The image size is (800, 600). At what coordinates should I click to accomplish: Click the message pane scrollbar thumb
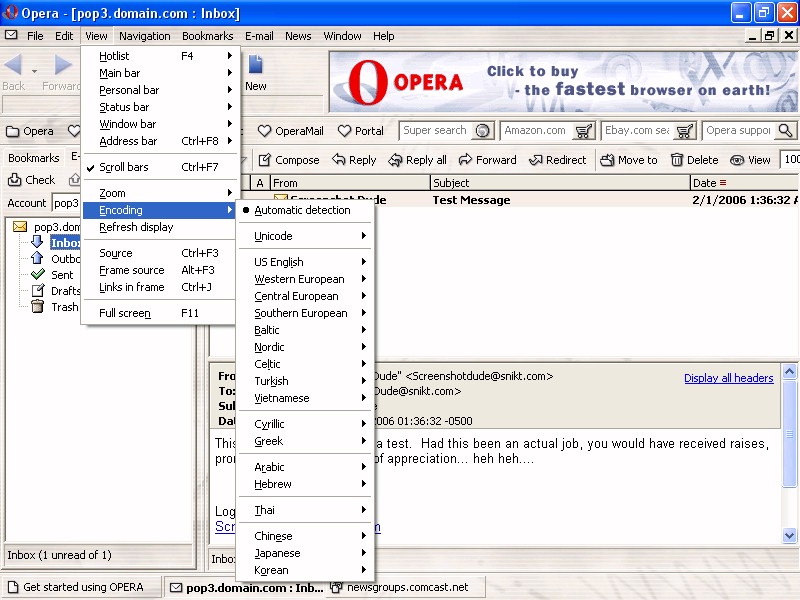tap(789, 434)
